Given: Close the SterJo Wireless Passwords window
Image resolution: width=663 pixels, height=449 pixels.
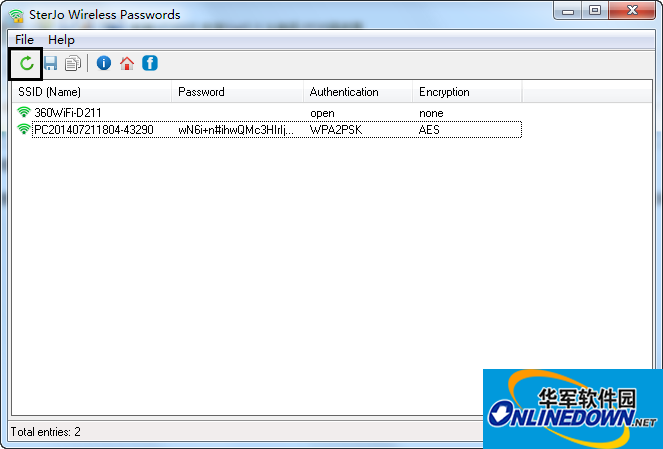Looking at the screenshot, I should (632, 10).
